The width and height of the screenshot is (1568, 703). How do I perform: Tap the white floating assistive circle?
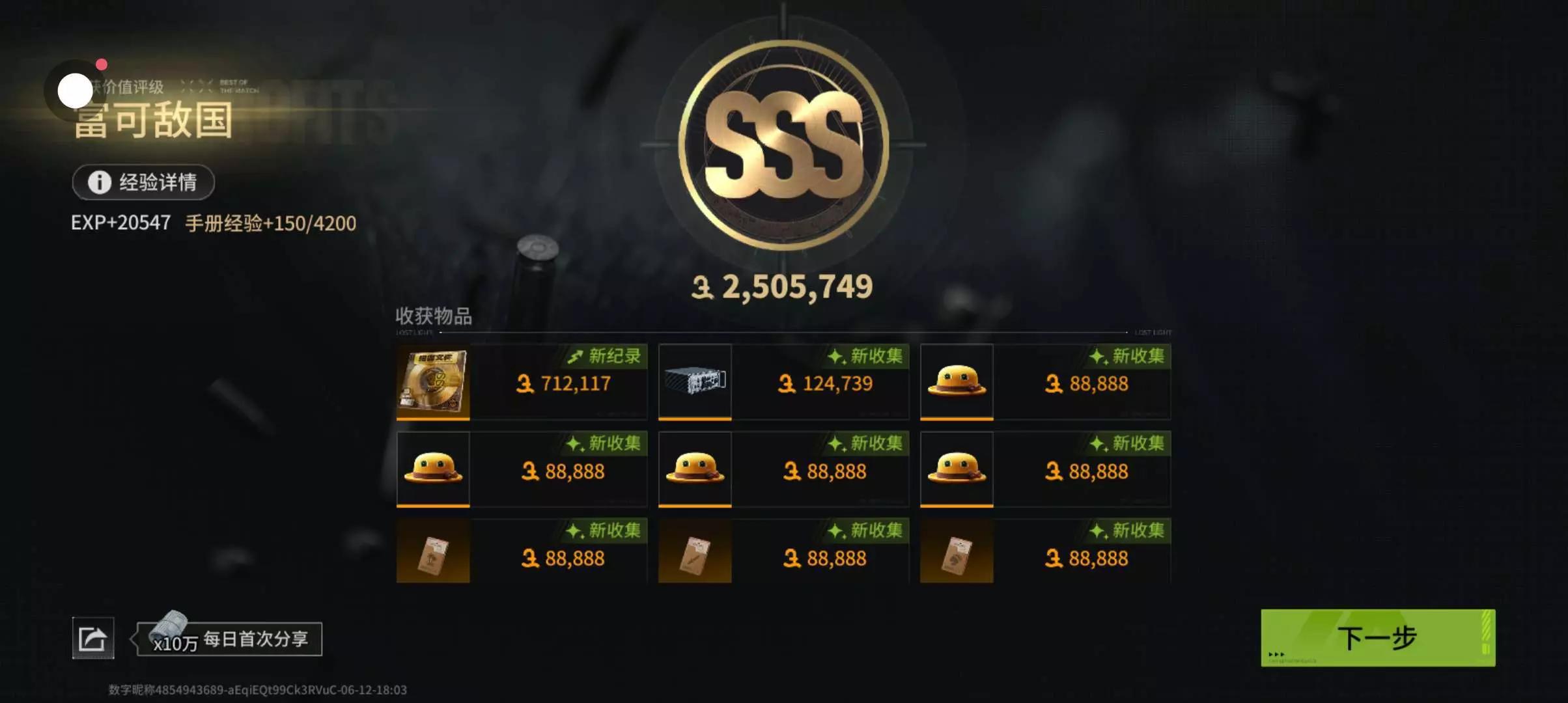(x=75, y=90)
